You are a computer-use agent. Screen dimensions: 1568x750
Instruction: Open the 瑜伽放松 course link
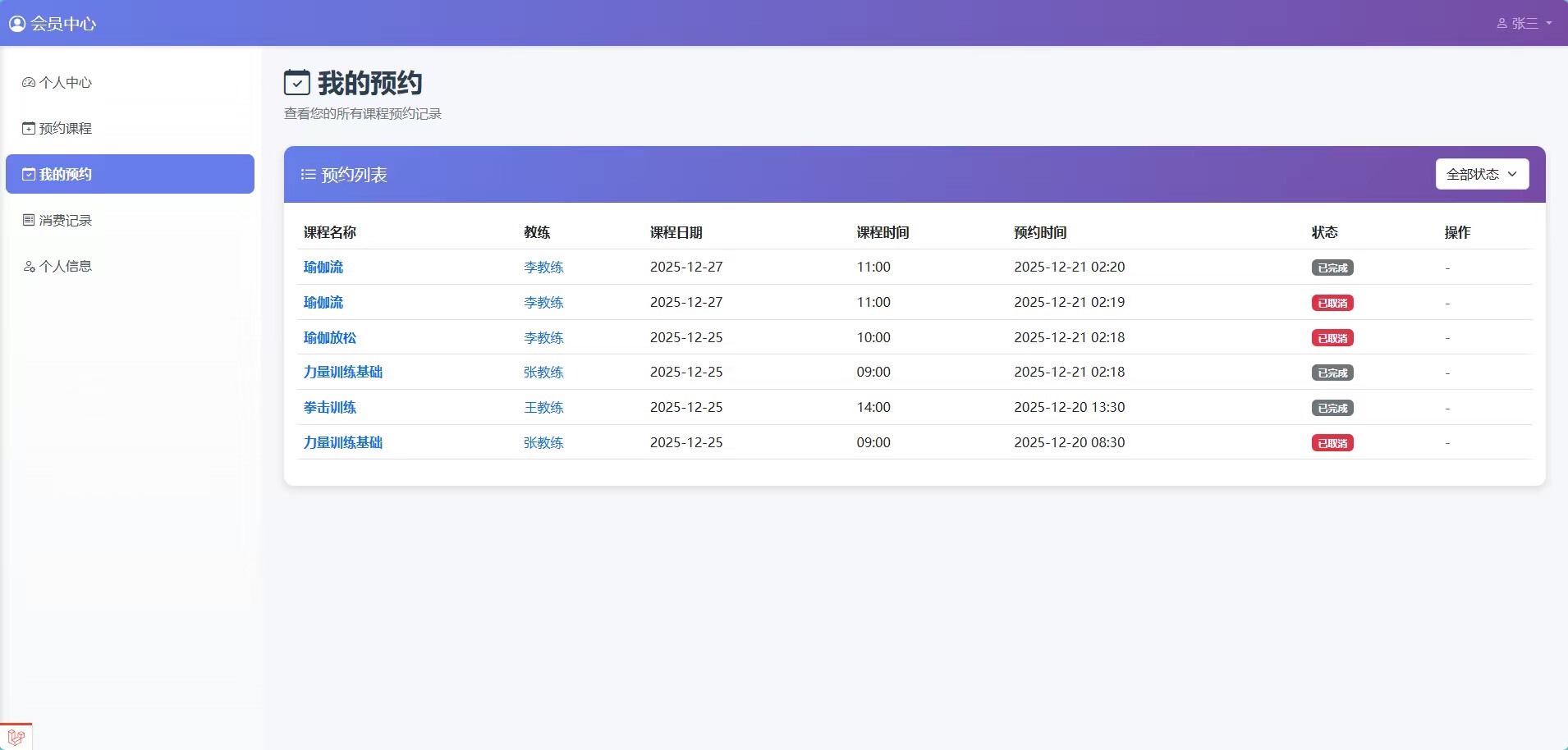330,338
